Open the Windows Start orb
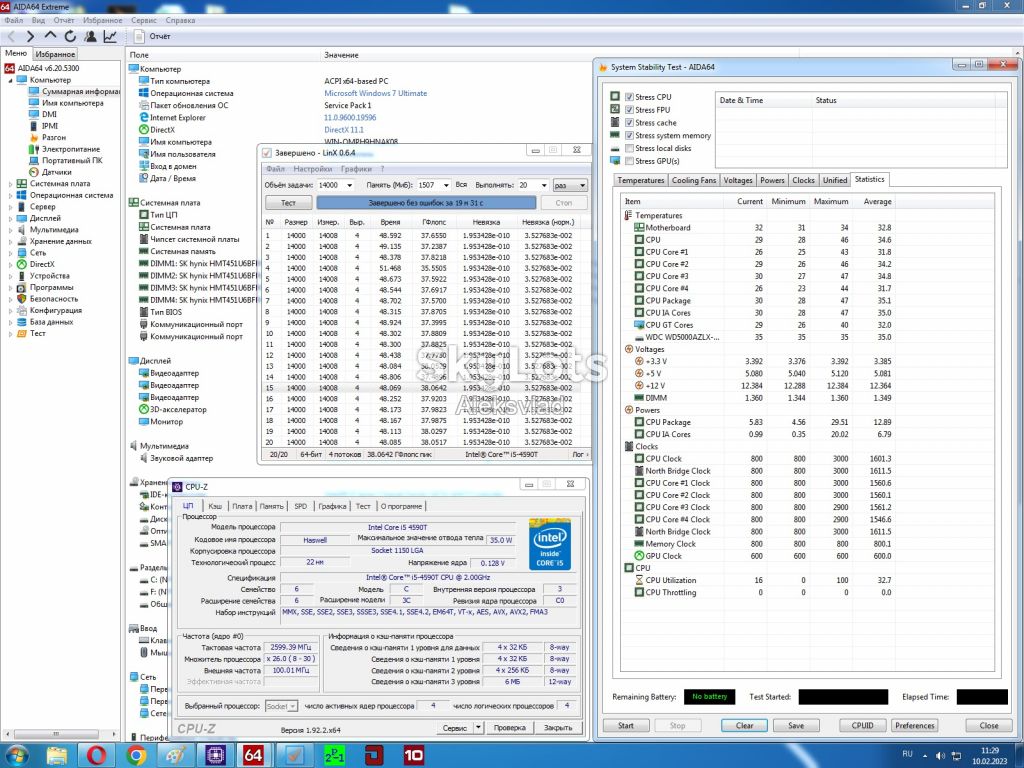This screenshot has height=768, width=1024. tap(16, 756)
